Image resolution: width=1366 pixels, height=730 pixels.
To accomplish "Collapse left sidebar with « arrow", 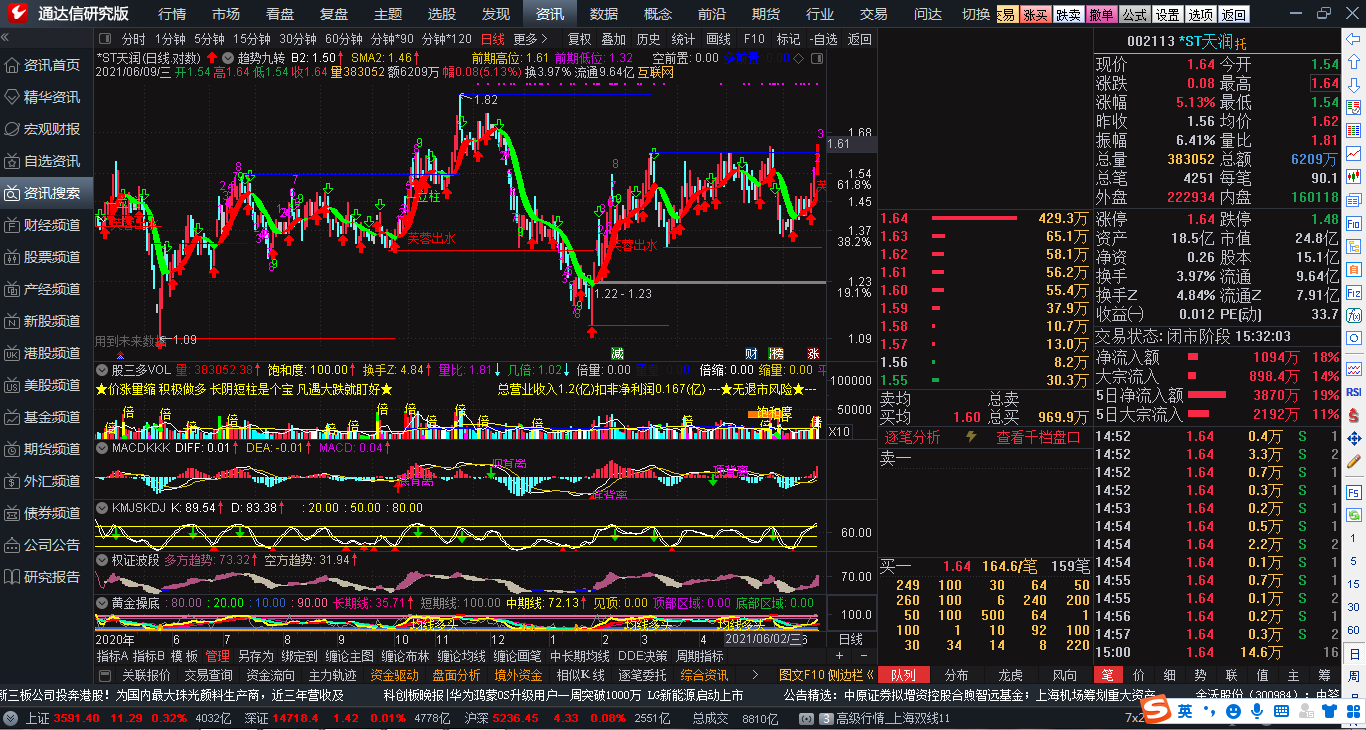I will click(6, 37).
